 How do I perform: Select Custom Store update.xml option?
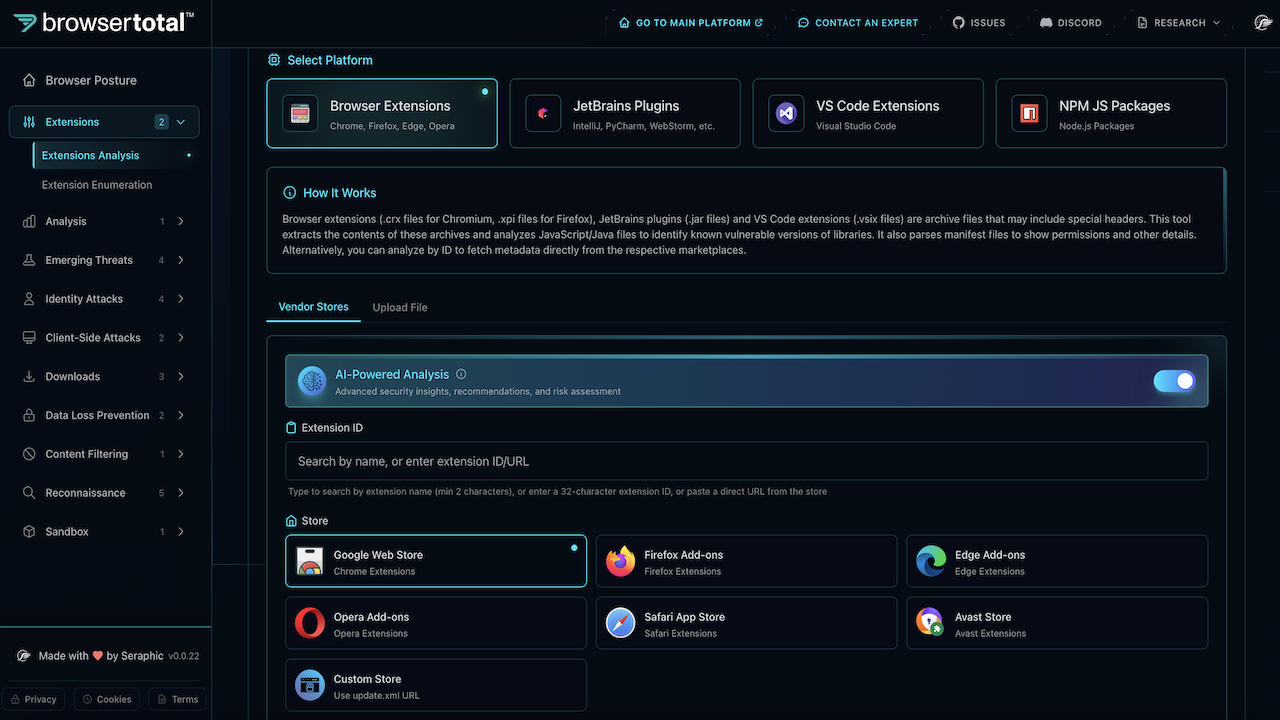click(x=436, y=685)
